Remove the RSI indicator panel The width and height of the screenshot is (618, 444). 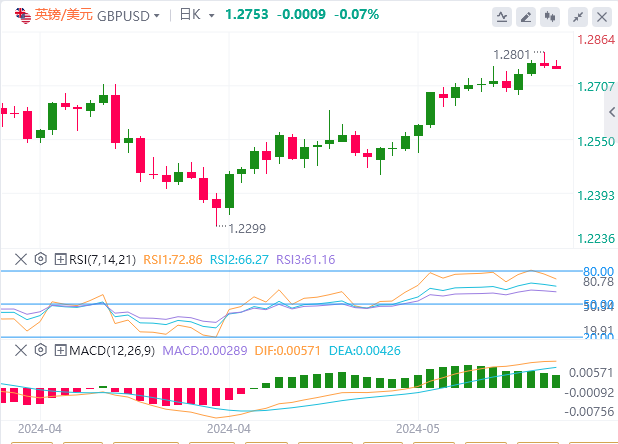pyautogui.click(x=21, y=259)
